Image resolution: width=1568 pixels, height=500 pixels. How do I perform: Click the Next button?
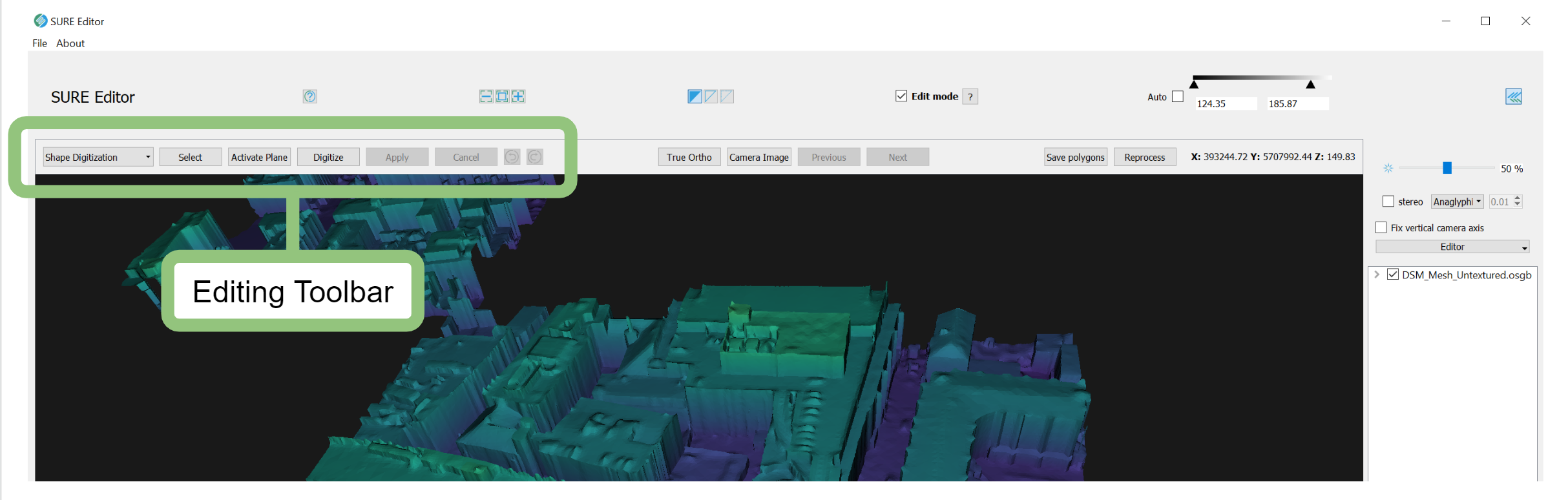(898, 157)
